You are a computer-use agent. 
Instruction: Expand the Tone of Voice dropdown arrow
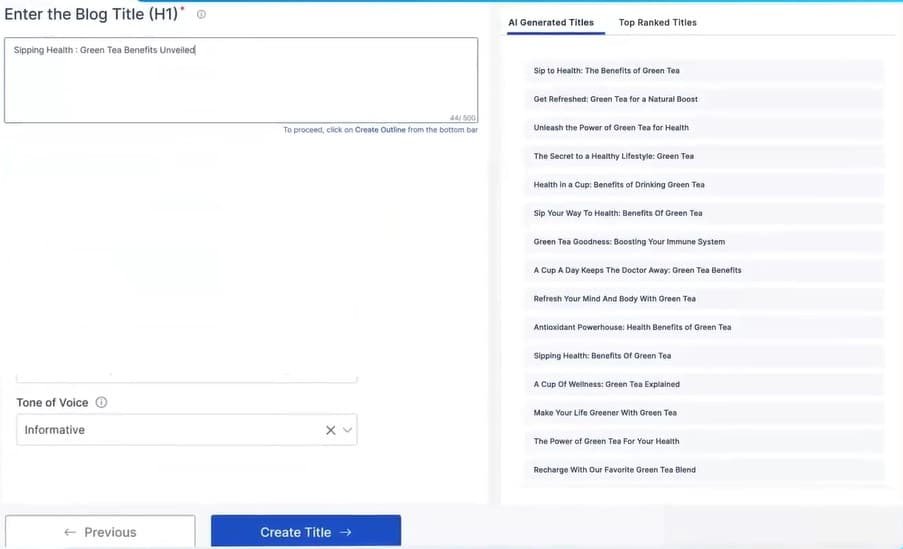348,430
